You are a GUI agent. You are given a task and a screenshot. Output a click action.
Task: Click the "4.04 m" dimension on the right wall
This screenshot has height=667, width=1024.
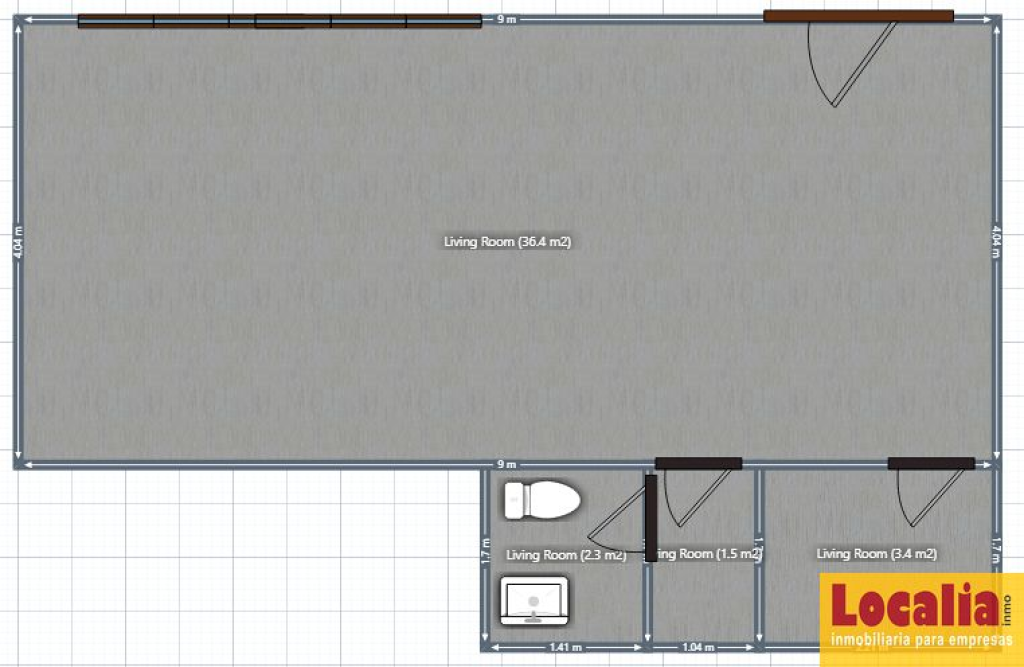point(996,242)
